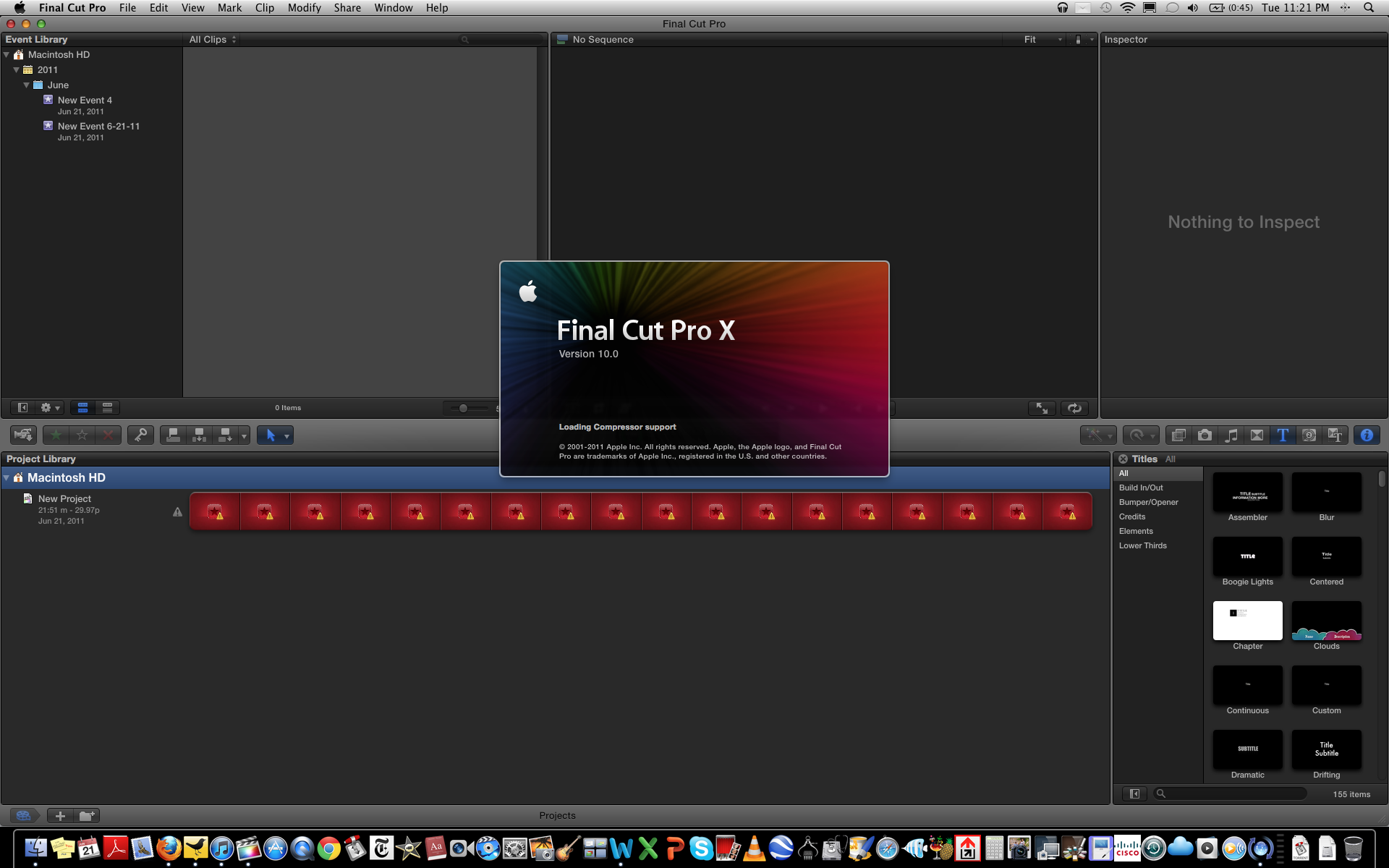Open the Effects browser

(x=1178, y=435)
